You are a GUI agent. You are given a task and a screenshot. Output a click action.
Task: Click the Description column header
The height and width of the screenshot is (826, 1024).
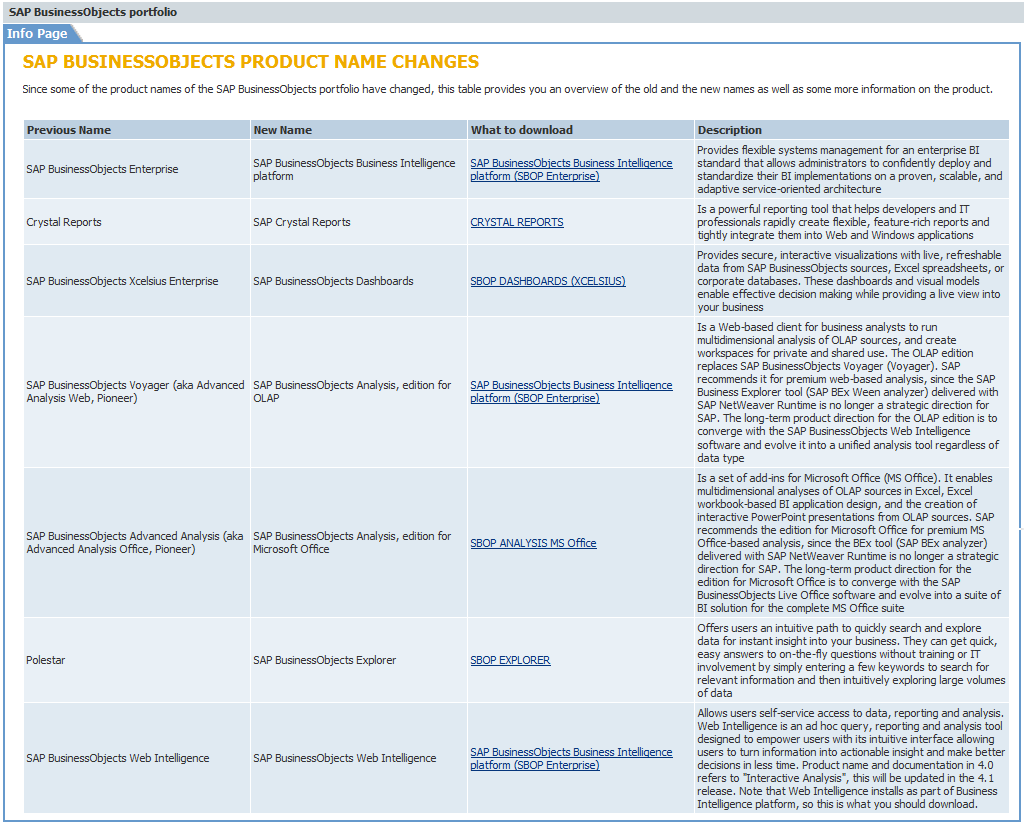[729, 130]
